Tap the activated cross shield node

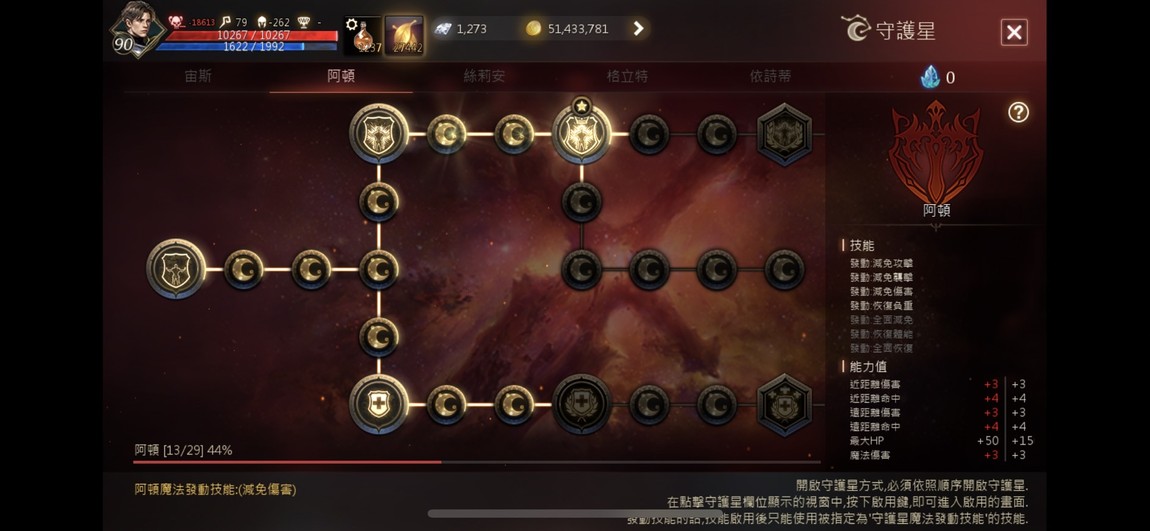coord(378,404)
